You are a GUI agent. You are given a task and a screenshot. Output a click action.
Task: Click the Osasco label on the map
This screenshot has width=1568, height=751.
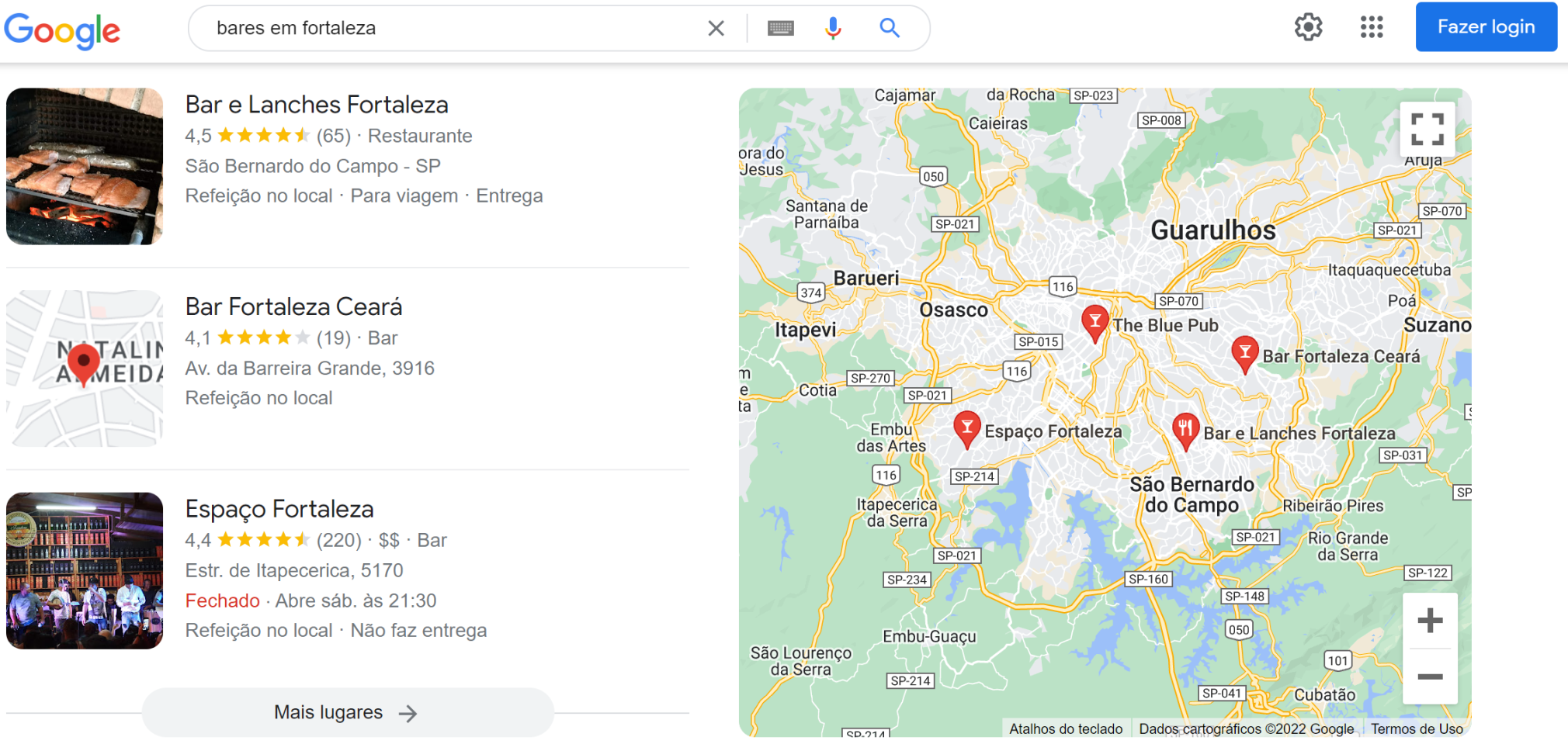point(954,310)
